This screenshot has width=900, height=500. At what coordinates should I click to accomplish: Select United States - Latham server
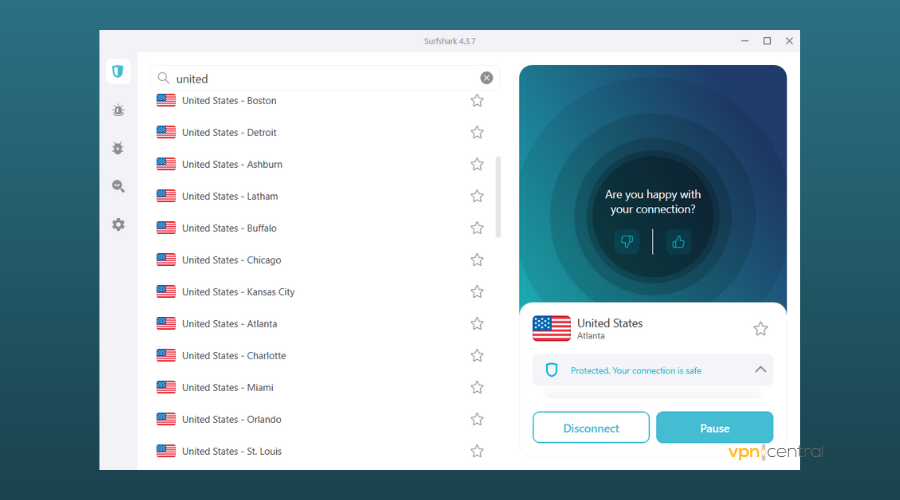click(320, 196)
